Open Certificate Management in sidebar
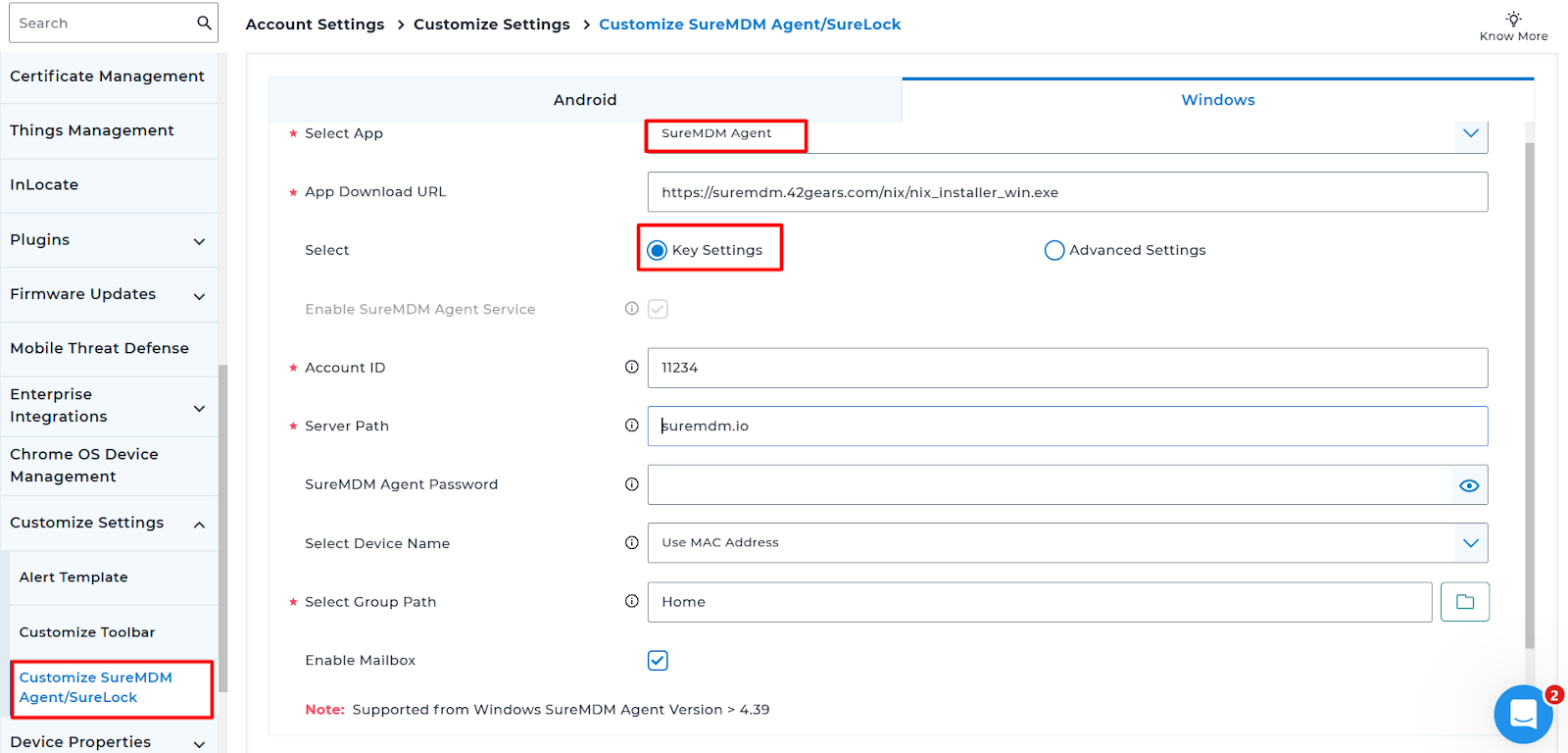Image resolution: width=1568 pixels, height=753 pixels. 109,76
